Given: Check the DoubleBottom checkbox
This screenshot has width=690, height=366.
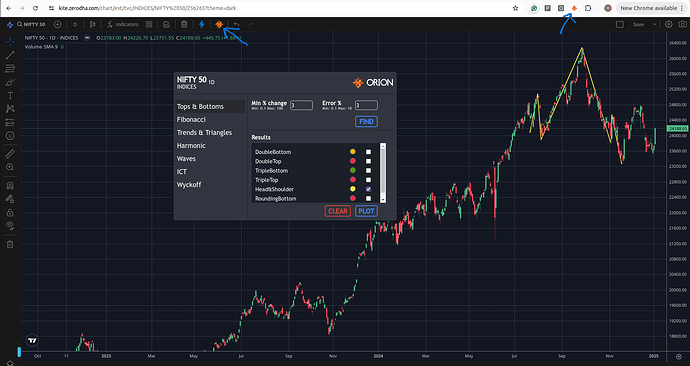Looking at the screenshot, I should tap(368, 152).
